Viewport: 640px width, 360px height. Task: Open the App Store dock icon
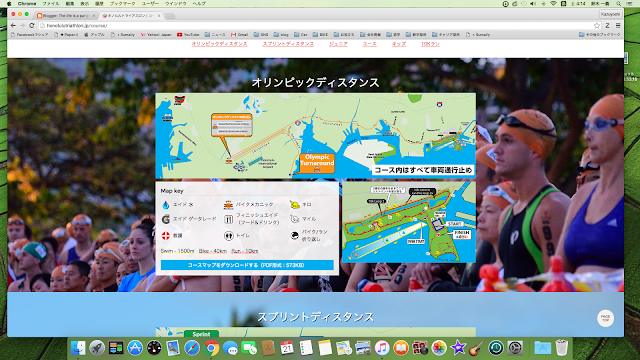click(135, 348)
